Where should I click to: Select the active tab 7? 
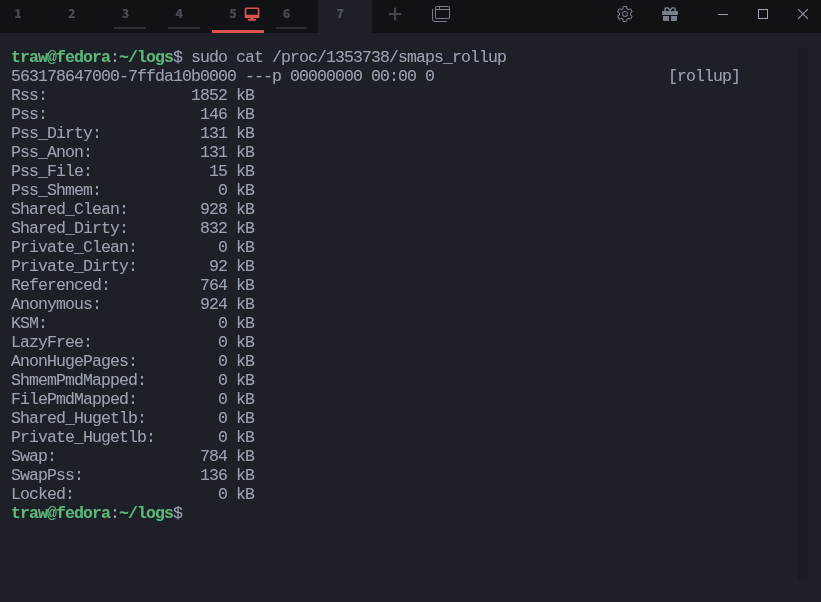coord(341,14)
